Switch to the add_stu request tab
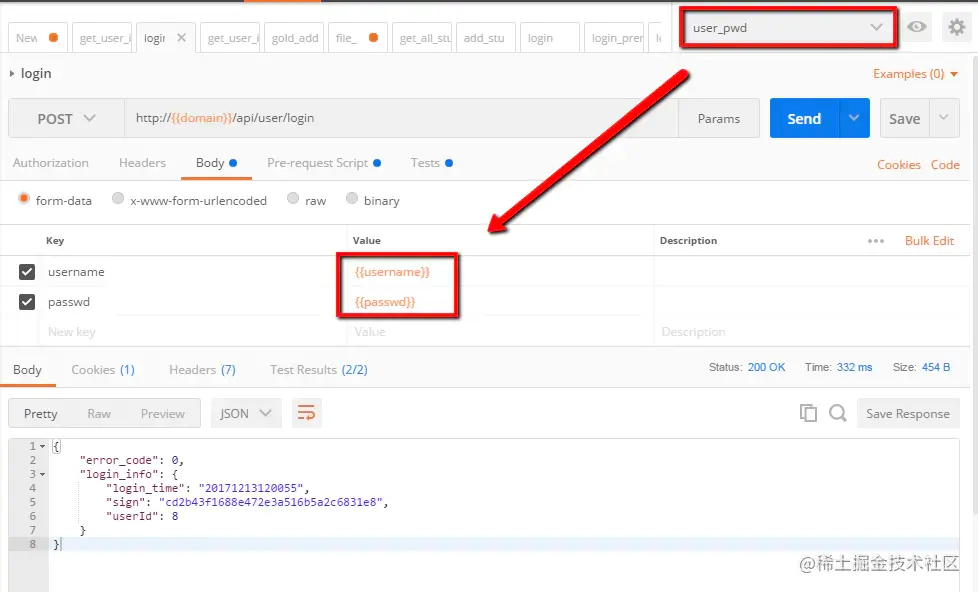978x592 pixels. click(484, 38)
